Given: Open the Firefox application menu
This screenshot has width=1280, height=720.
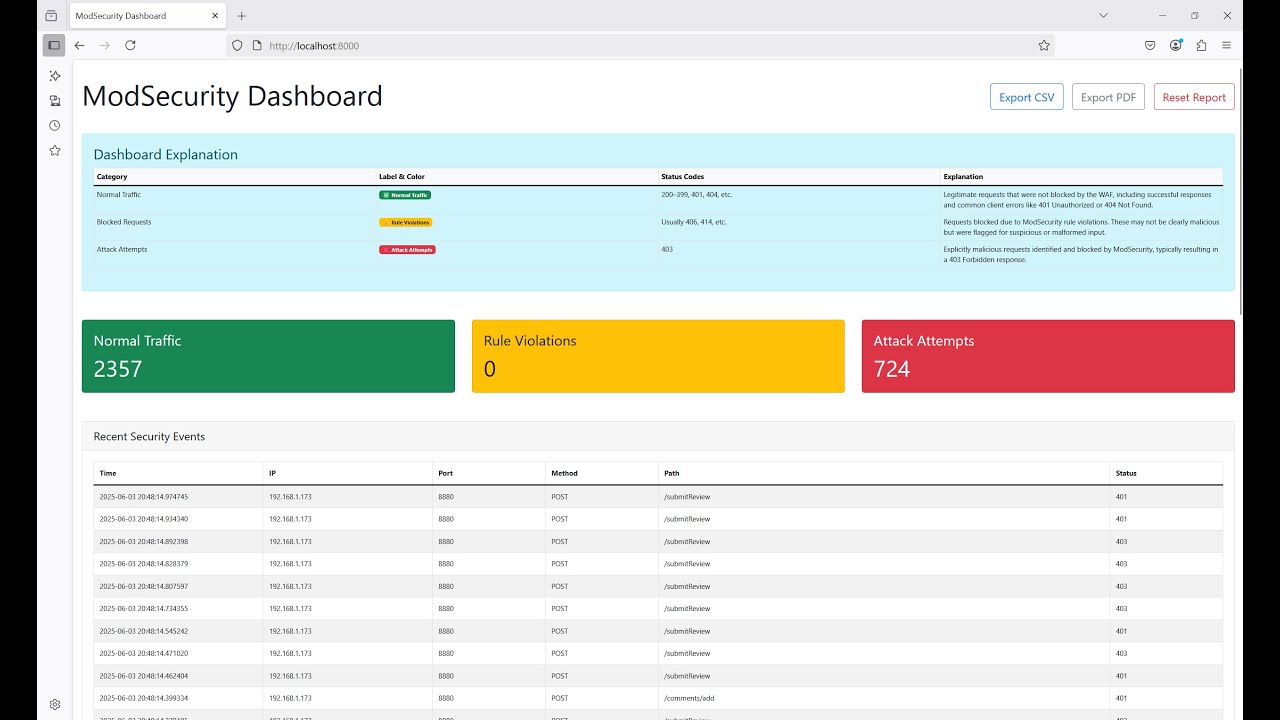Looking at the screenshot, I should [x=1226, y=45].
